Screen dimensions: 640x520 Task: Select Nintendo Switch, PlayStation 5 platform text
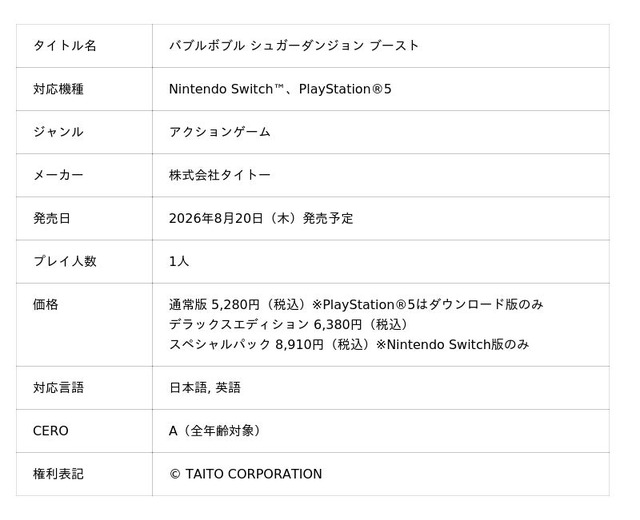[x=280, y=89]
